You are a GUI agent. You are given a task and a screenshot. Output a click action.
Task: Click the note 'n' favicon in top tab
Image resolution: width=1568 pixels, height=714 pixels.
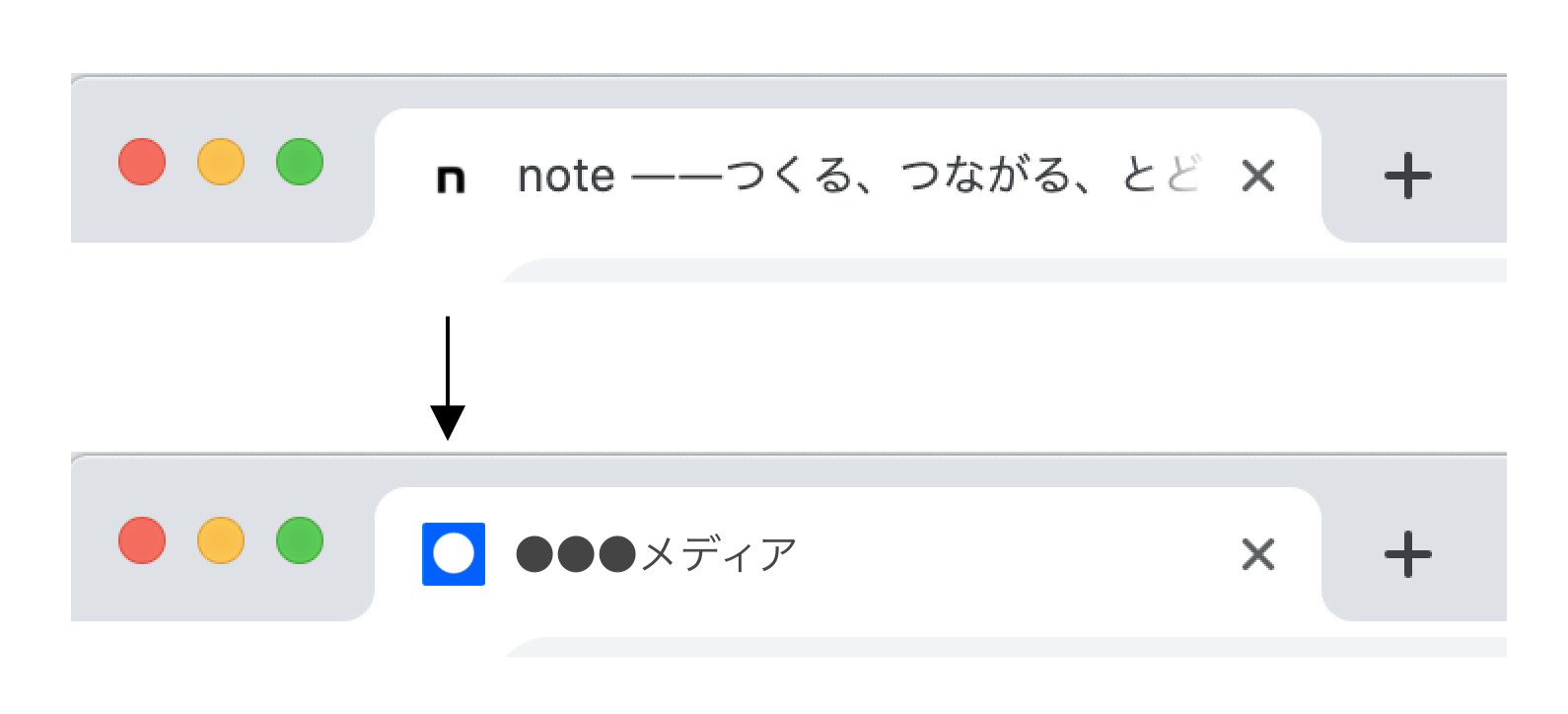pyautogui.click(x=451, y=178)
